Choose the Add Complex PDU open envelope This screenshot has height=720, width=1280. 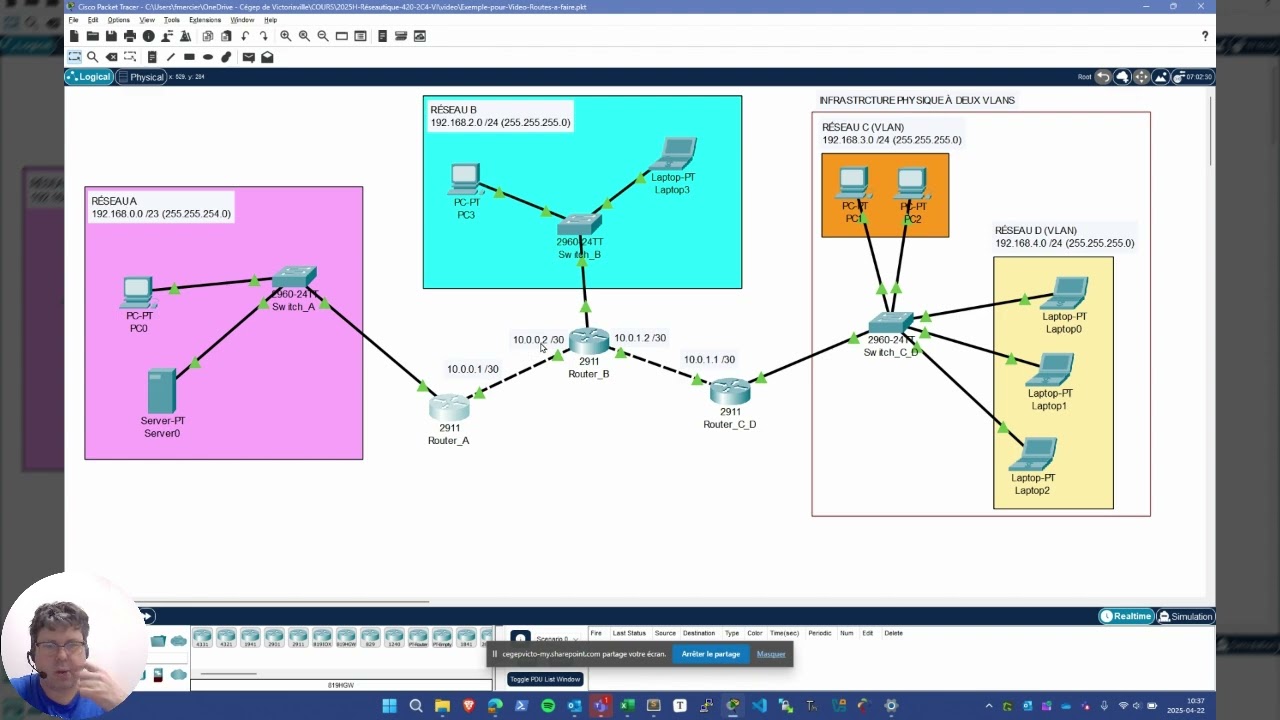267,57
